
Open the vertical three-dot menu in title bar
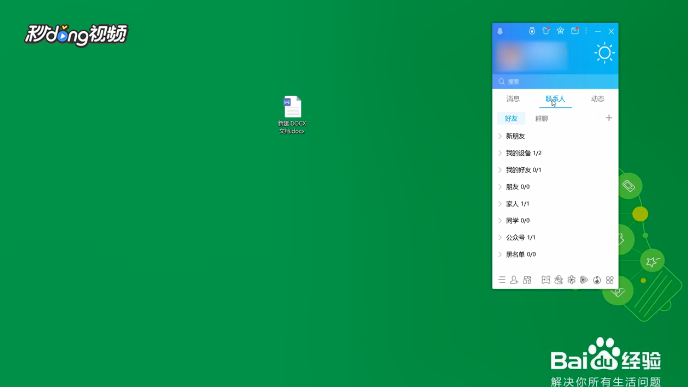click(586, 31)
